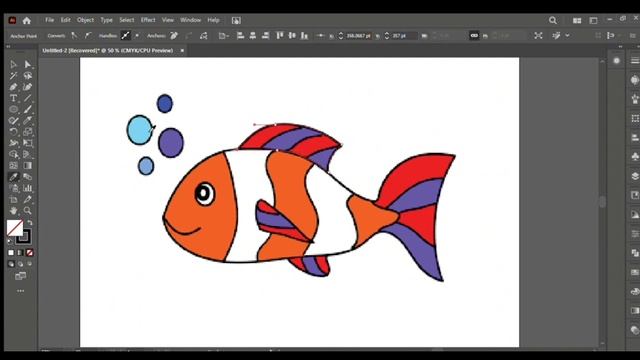Choose the Lasso tool
This screenshot has height=360, width=640.
(x=27, y=76)
